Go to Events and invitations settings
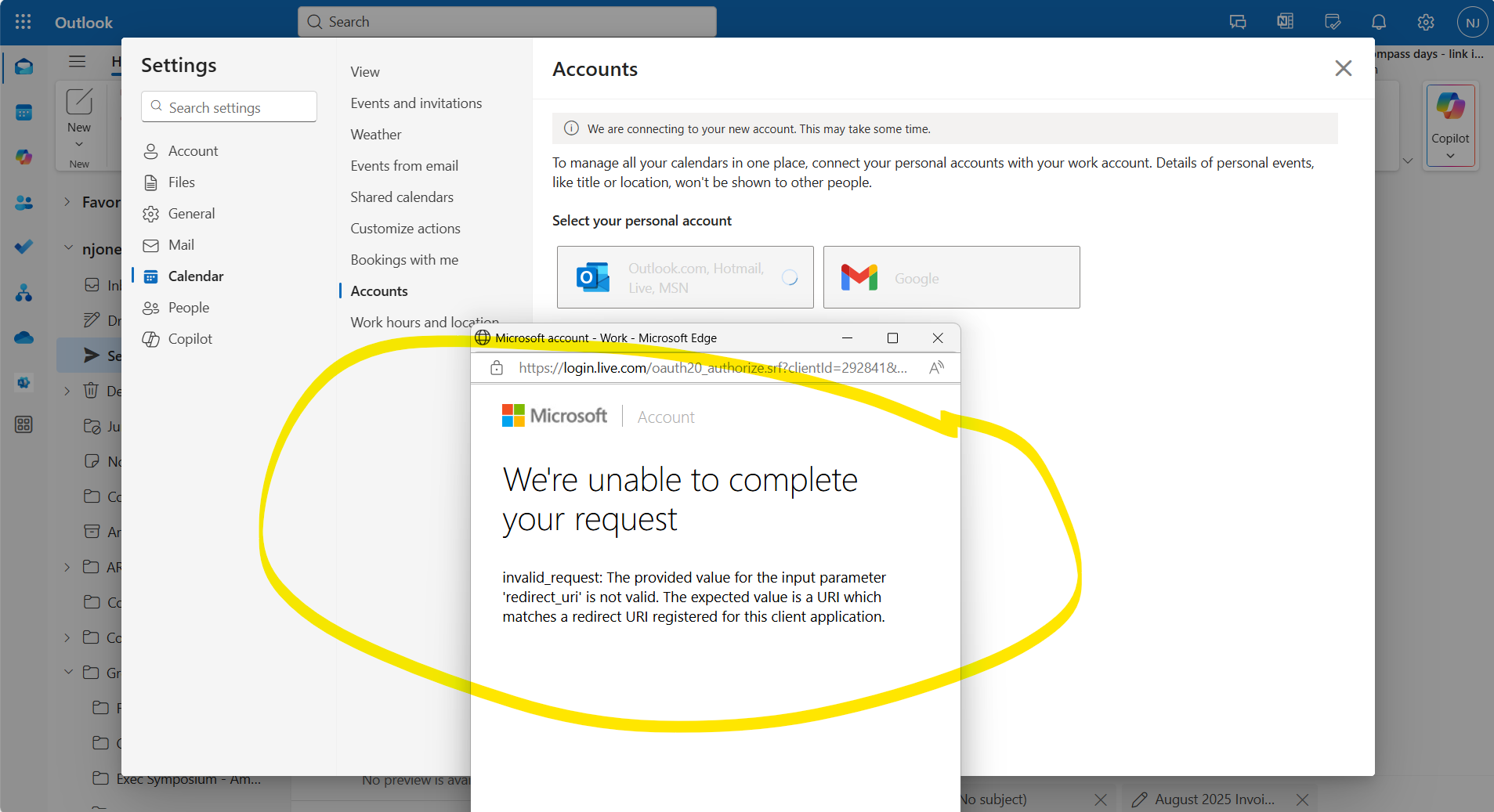This screenshot has height=812, width=1494. point(416,103)
